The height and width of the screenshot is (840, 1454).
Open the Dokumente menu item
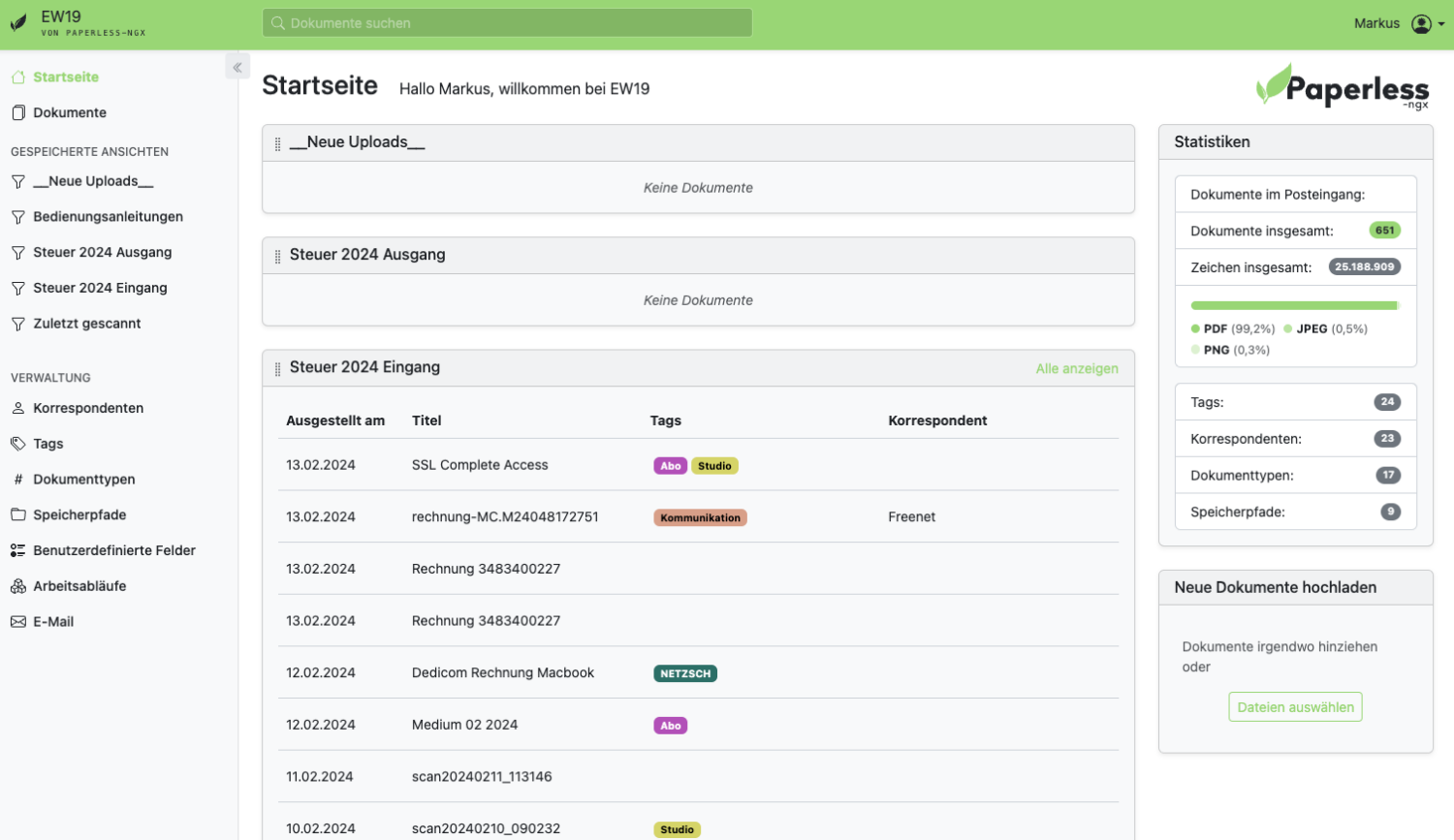[70, 112]
